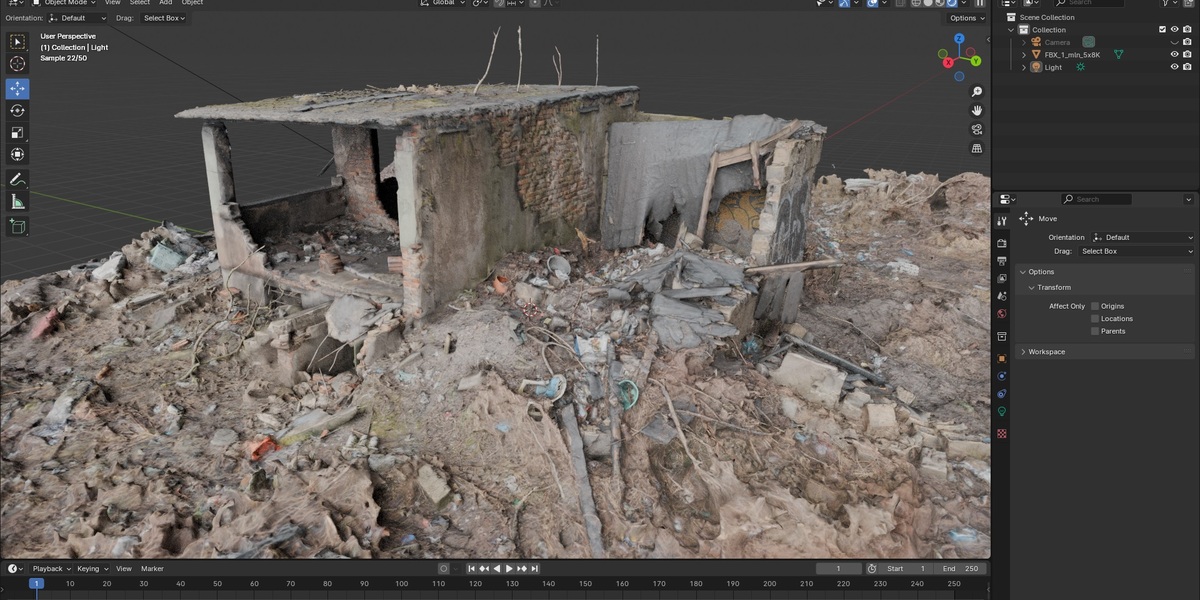
Task: Toggle Collection exclude checkbox in outliner
Action: tap(1162, 30)
